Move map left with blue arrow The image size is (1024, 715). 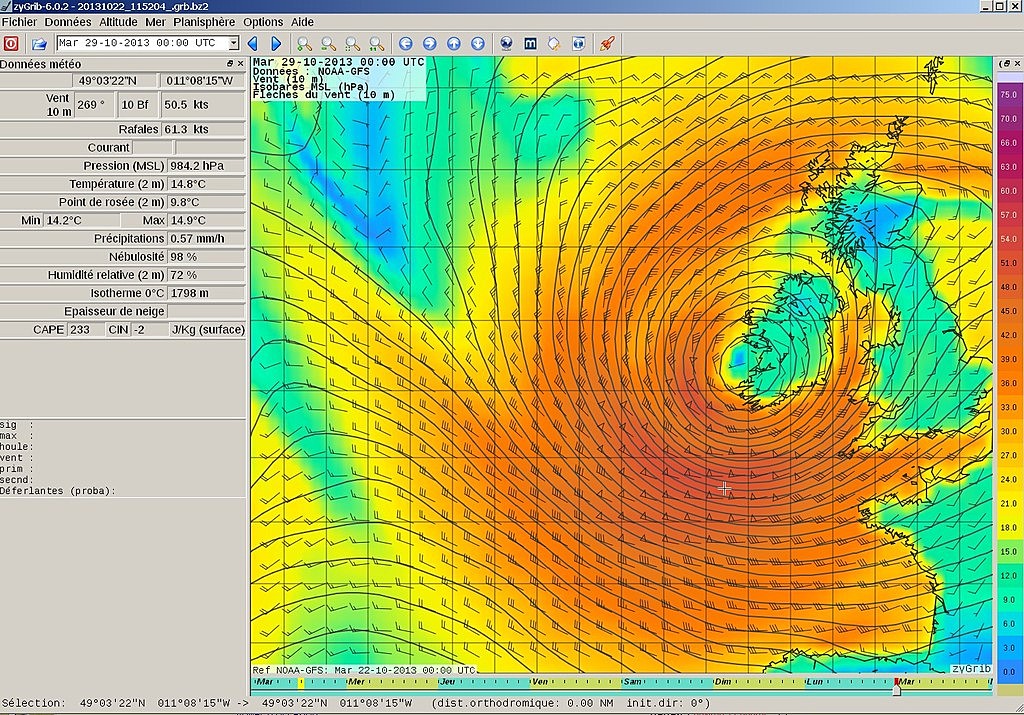406,44
